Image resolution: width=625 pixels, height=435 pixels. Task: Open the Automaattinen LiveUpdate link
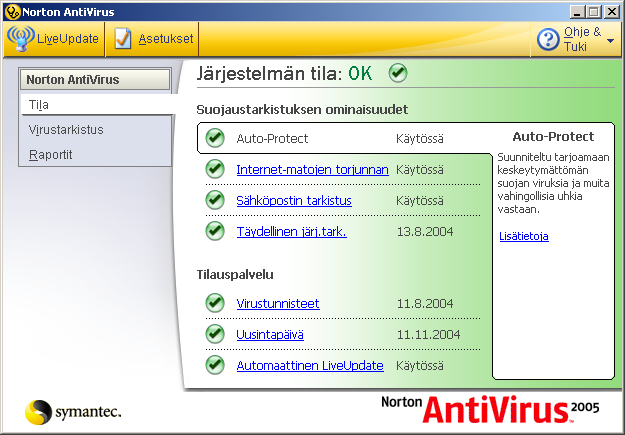pos(310,366)
